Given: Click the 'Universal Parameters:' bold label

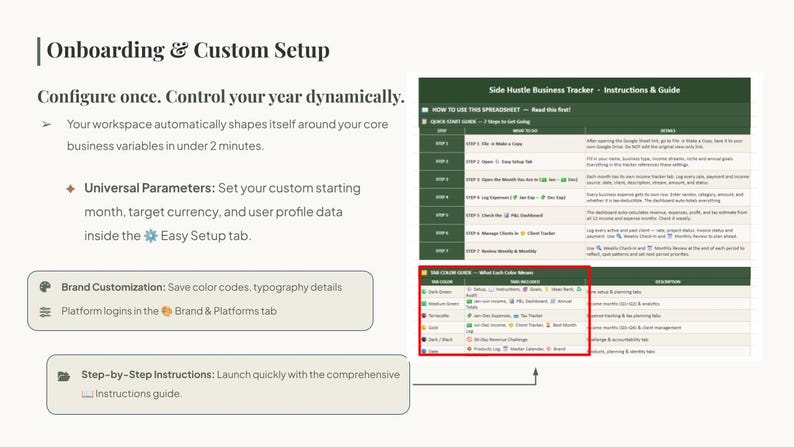Looking at the screenshot, I should pyautogui.click(x=150, y=188).
